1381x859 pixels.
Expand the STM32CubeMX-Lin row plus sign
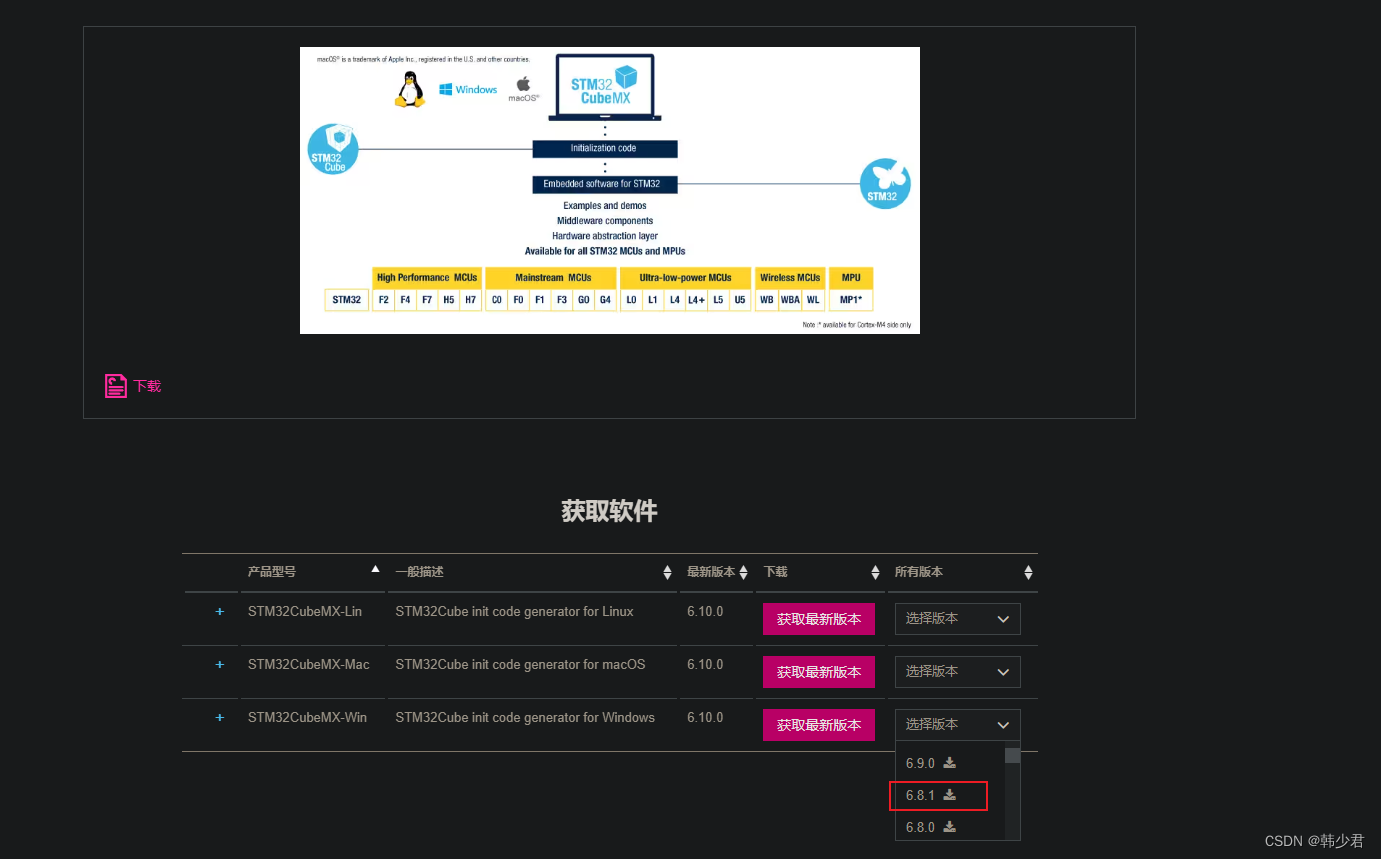[220, 611]
